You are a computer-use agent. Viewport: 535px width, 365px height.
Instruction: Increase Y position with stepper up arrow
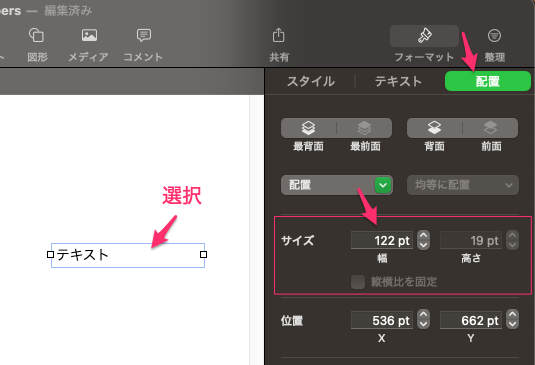(x=512, y=315)
